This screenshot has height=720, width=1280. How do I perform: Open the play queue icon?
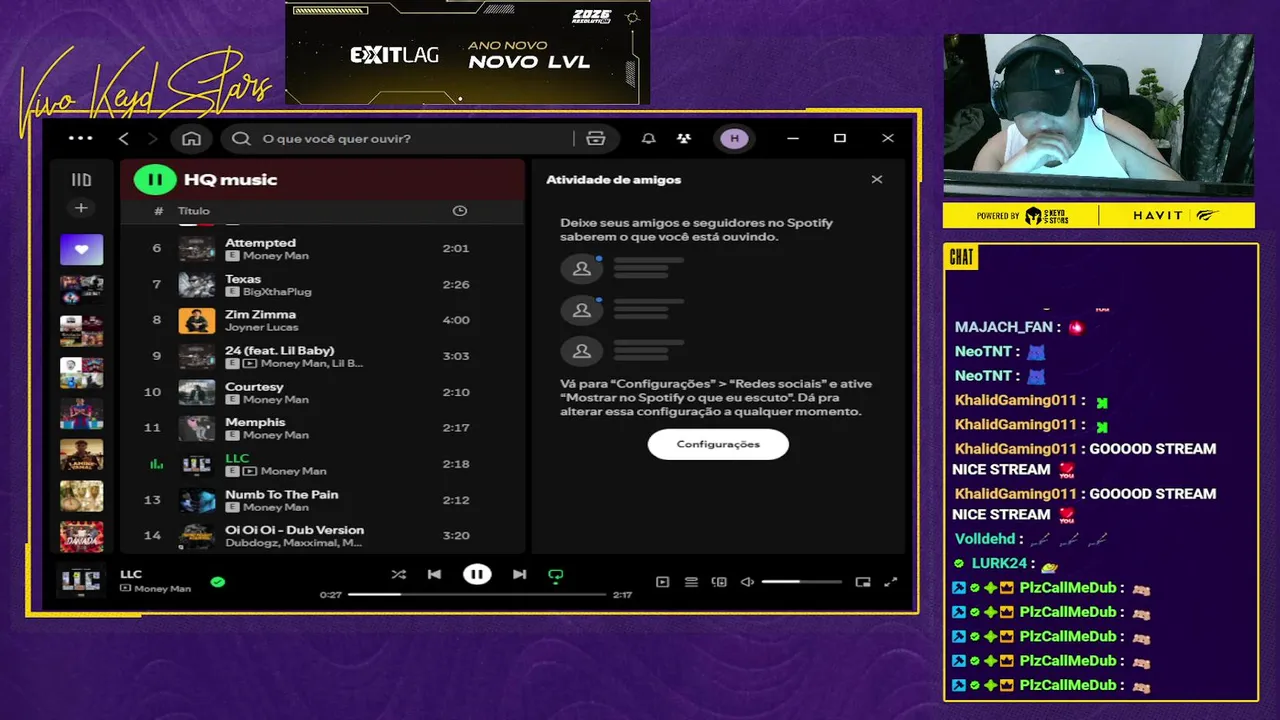pos(691,582)
